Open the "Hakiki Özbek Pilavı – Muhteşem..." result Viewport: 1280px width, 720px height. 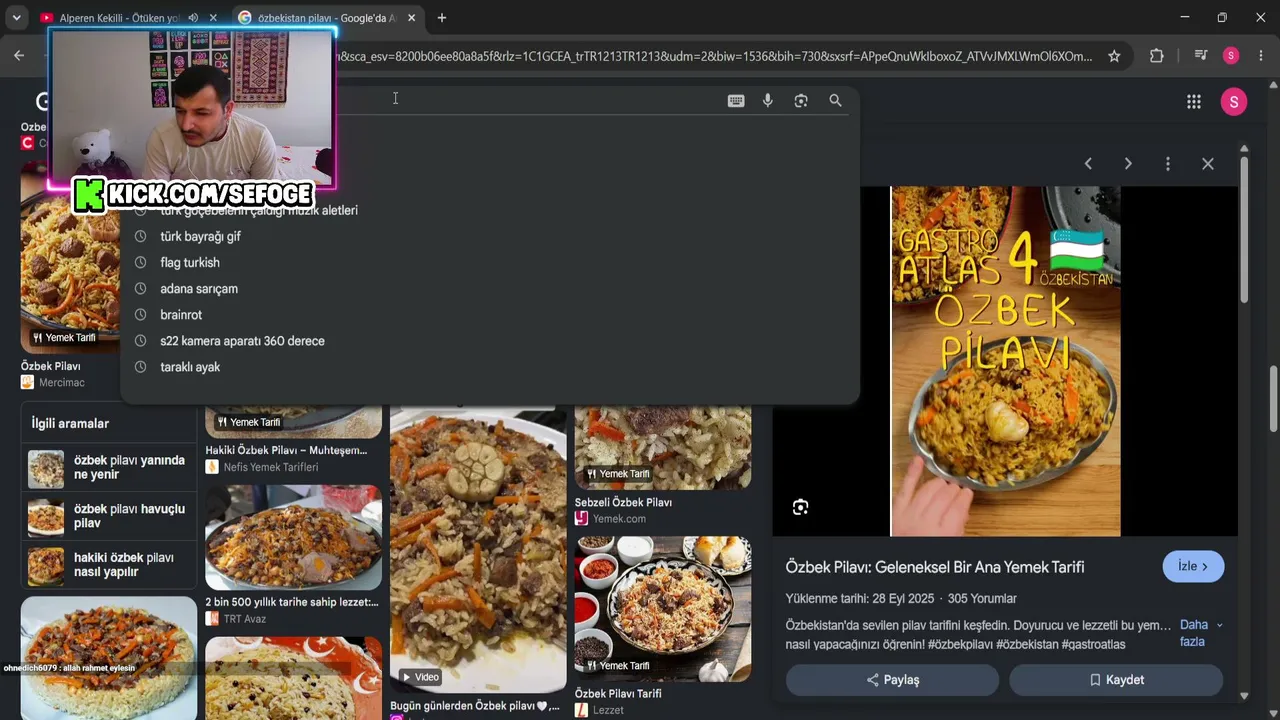coord(286,450)
